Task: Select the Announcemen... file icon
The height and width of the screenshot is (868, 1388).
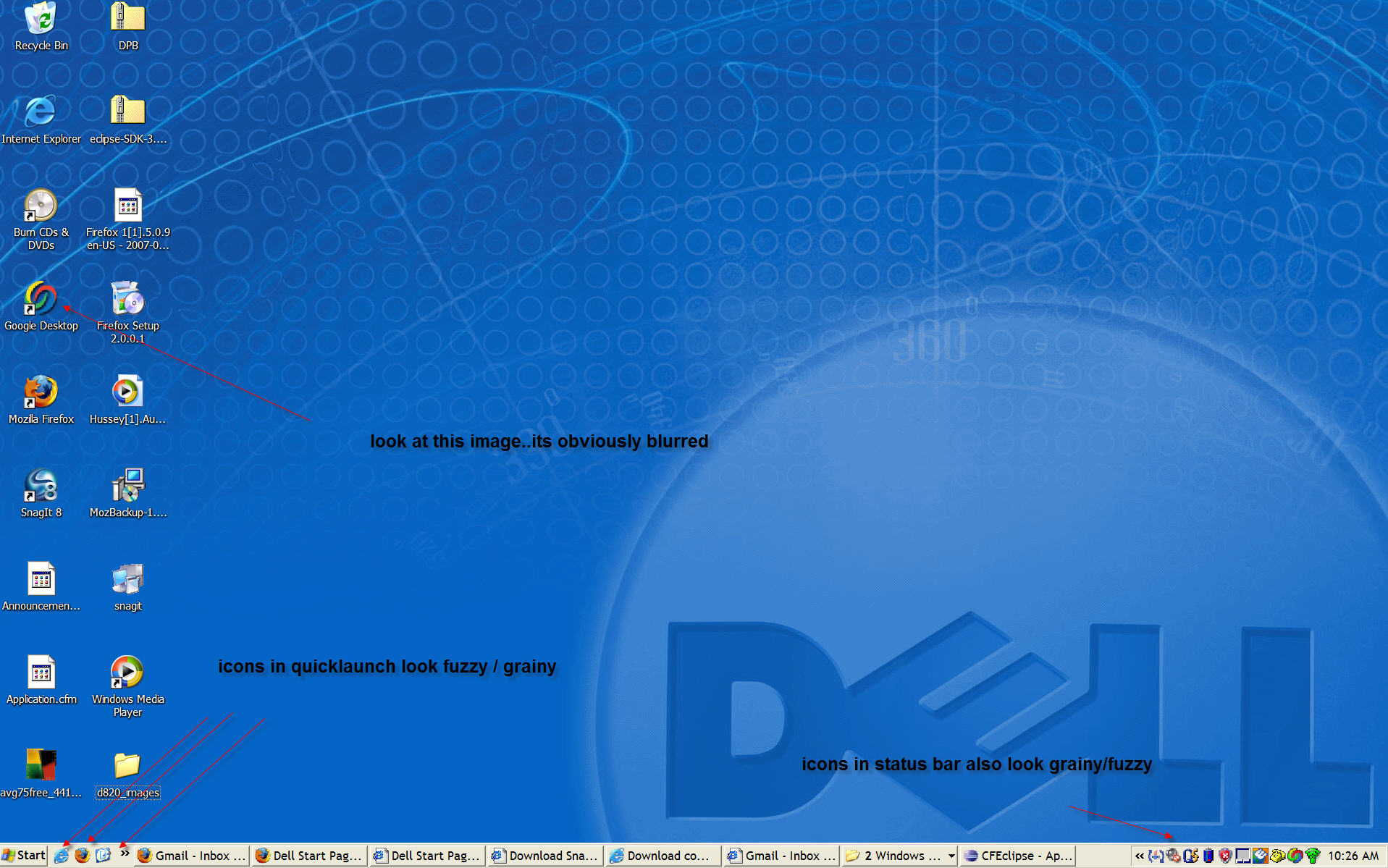Action: (41, 586)
